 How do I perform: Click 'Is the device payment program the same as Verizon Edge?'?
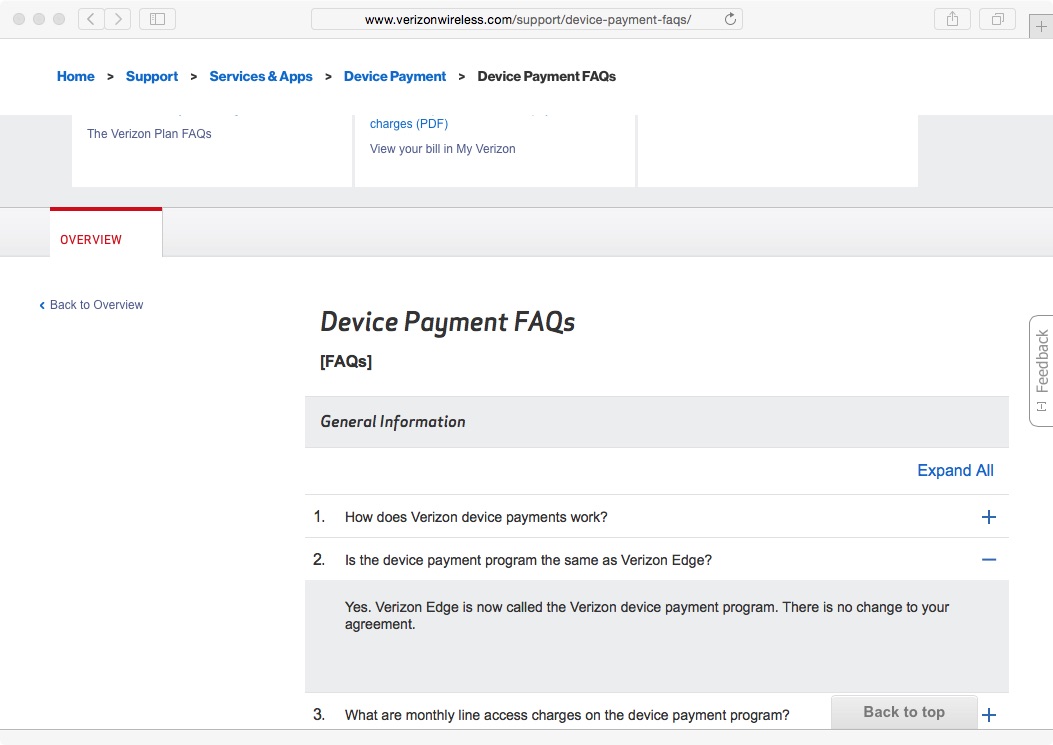[529, 560]
